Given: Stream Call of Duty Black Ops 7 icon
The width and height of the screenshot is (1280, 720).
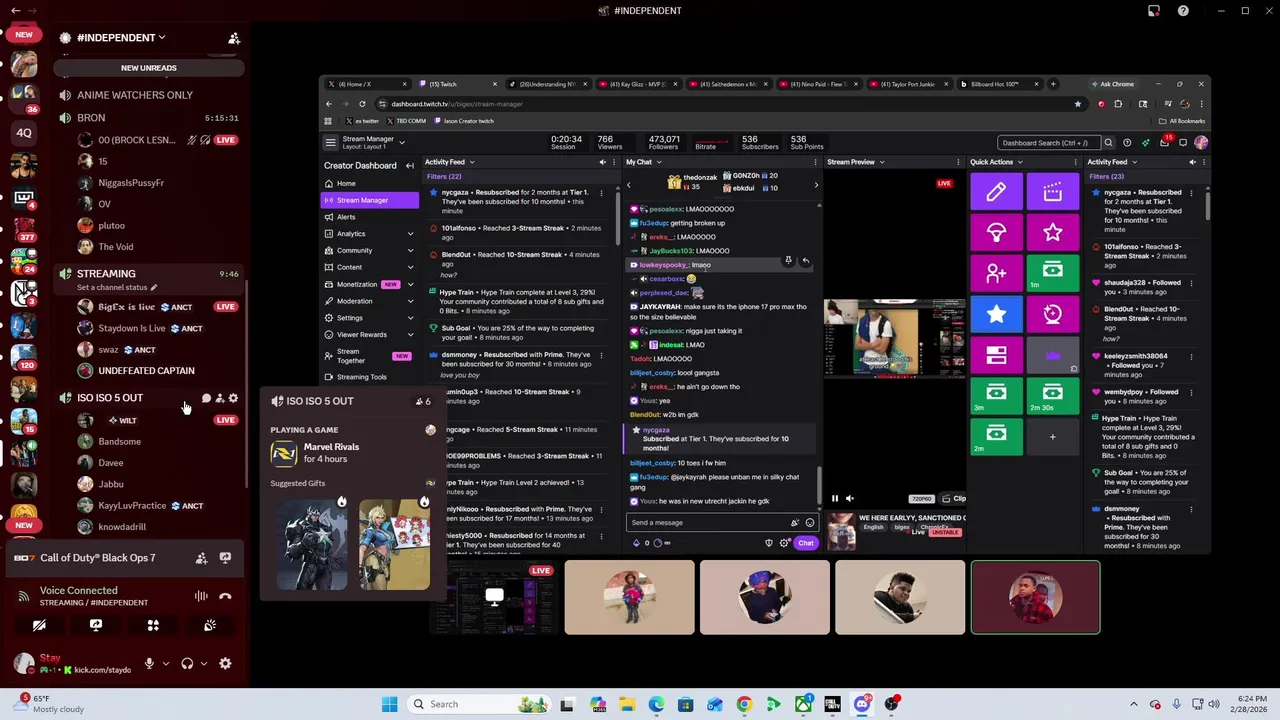Looking at the screenshot, I should (225, 558).
